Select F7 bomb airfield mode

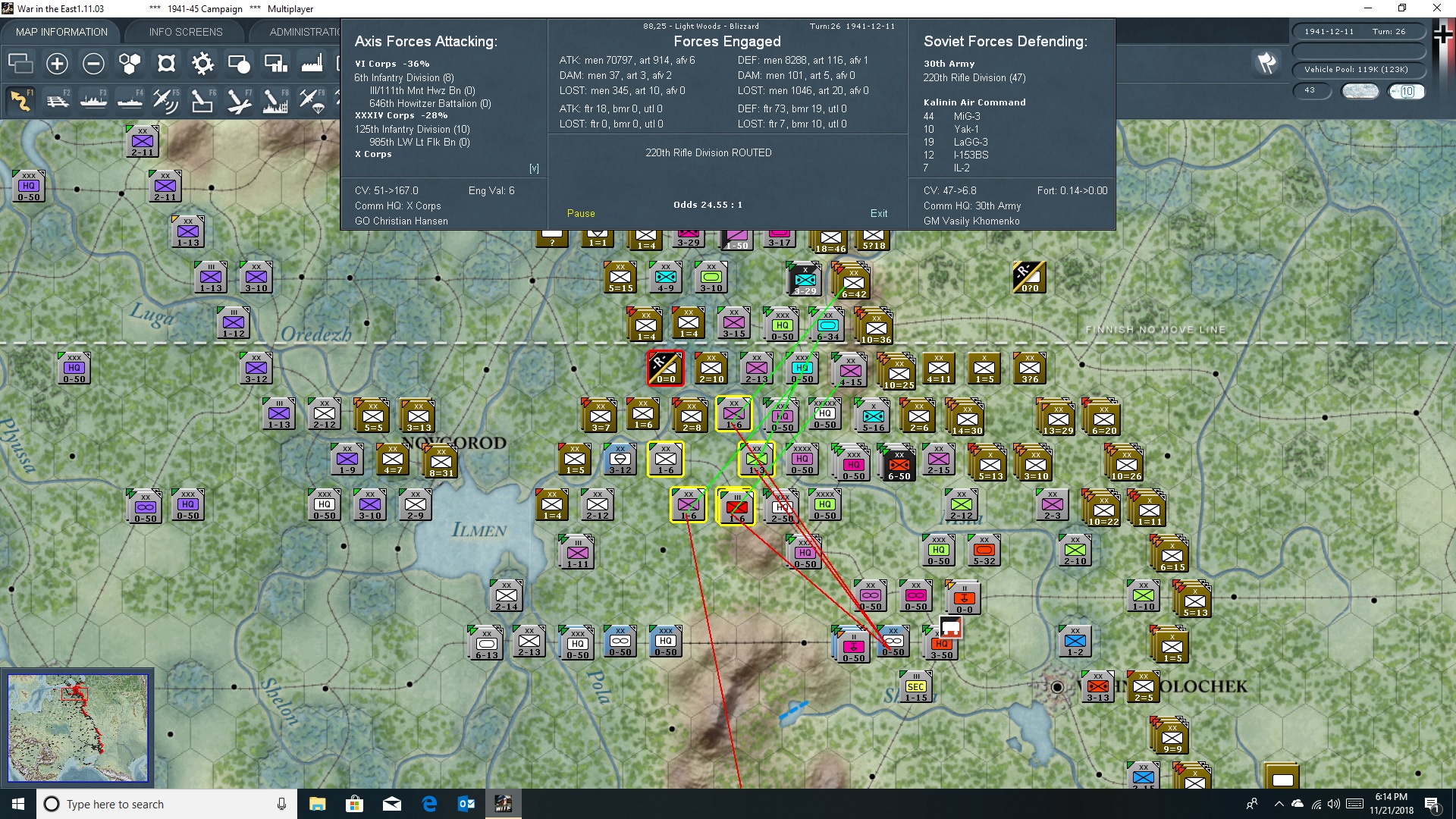click(x=239, y=100)
